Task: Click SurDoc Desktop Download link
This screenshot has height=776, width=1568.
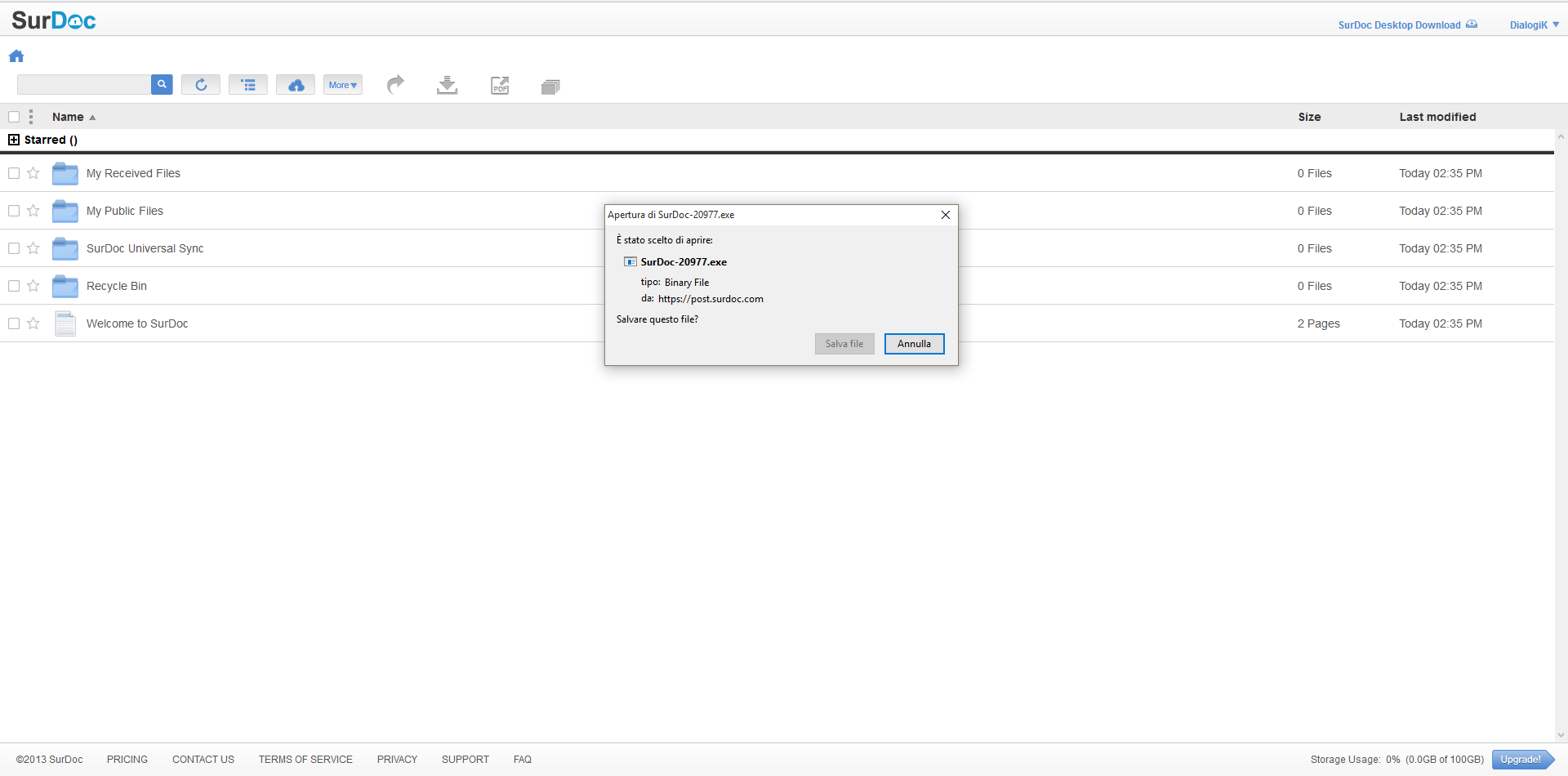Action: 1407,25
